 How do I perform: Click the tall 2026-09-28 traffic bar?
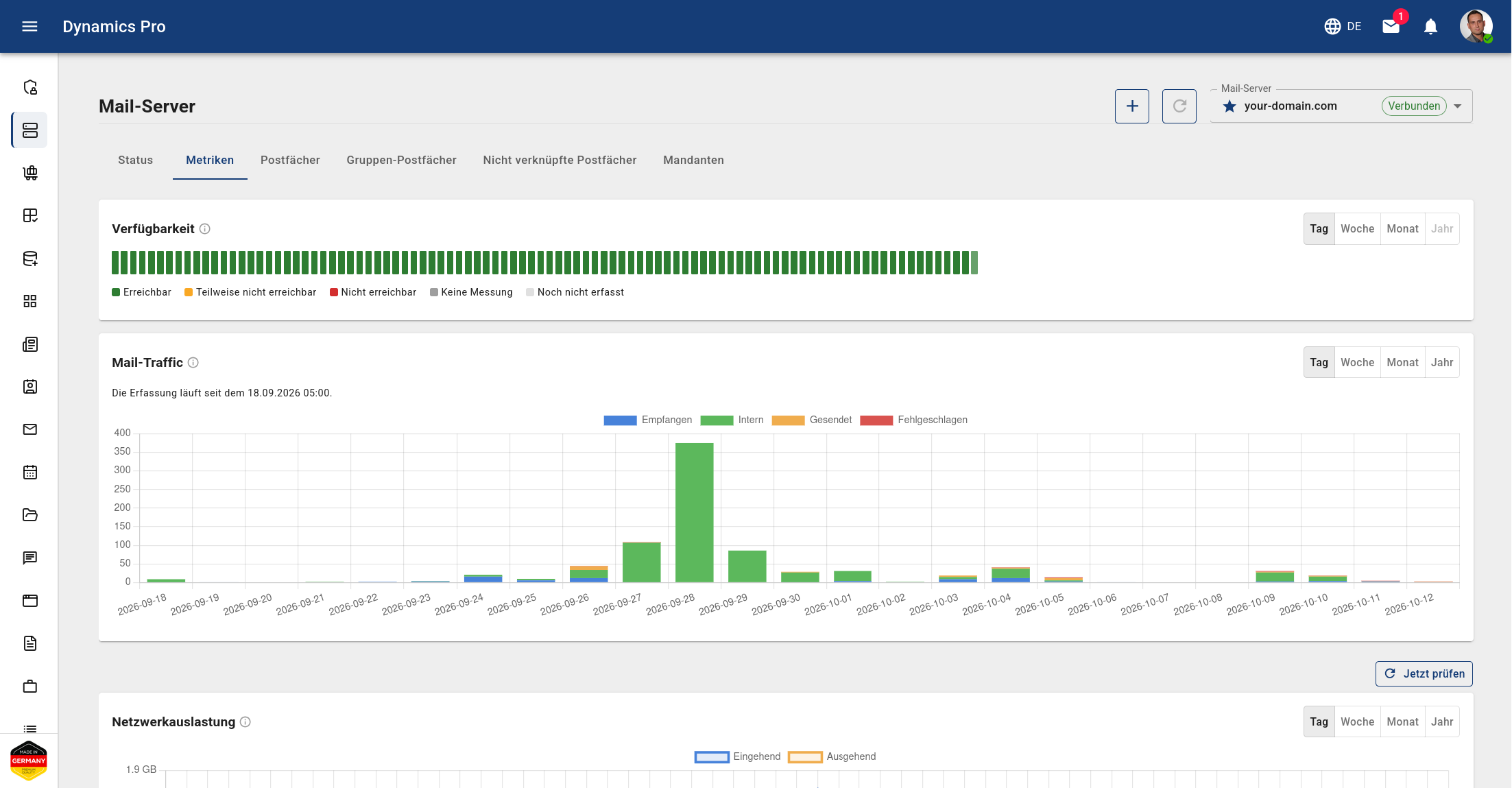pyautogui.click(x=694, y=512)
